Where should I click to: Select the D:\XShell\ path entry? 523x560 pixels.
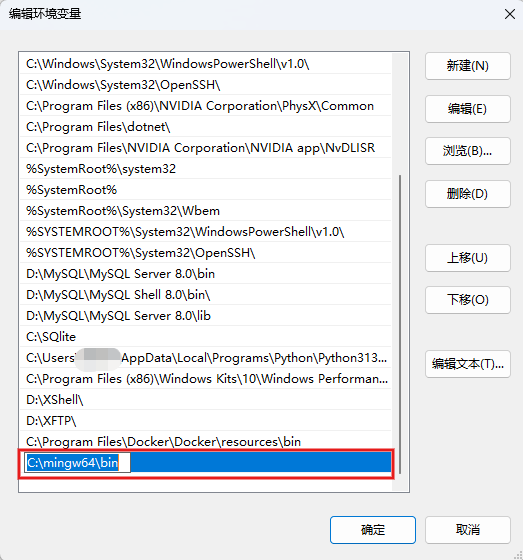pos(206,400)
